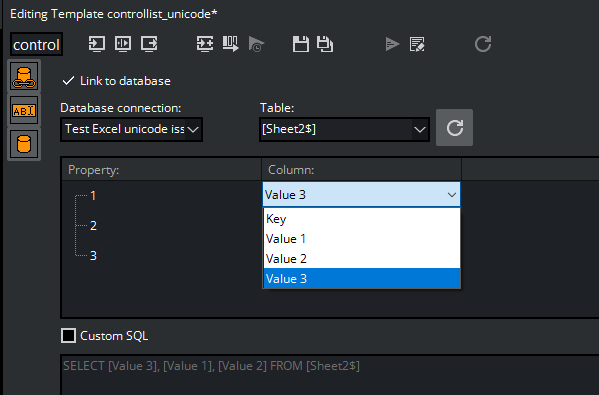Screen dimensions: 599x395
Task: Click the refresh table button beside Sheet2$
Action: [x=454, y=128]
